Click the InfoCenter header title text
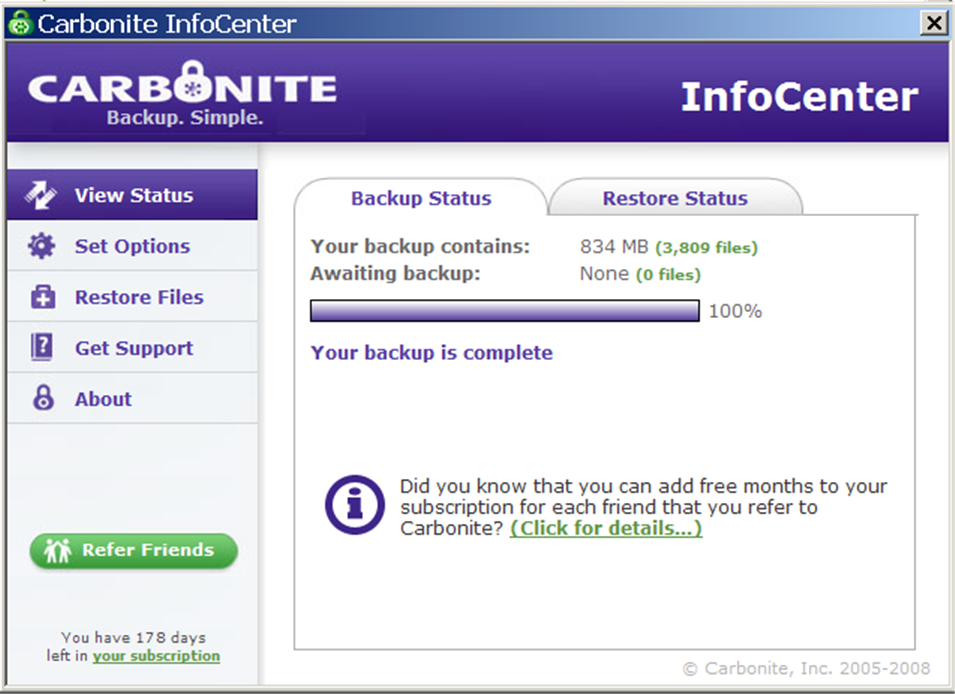 [799, 97]
